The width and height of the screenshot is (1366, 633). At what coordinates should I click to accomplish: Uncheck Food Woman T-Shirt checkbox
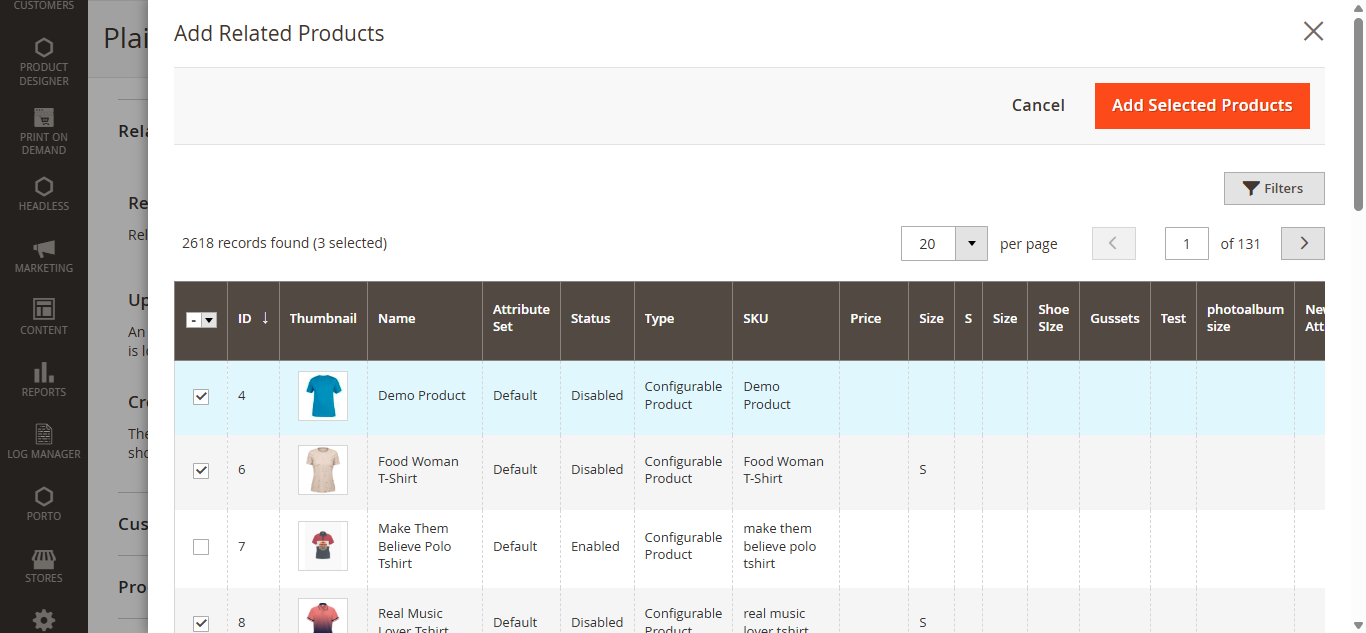(x=201, y=470)
